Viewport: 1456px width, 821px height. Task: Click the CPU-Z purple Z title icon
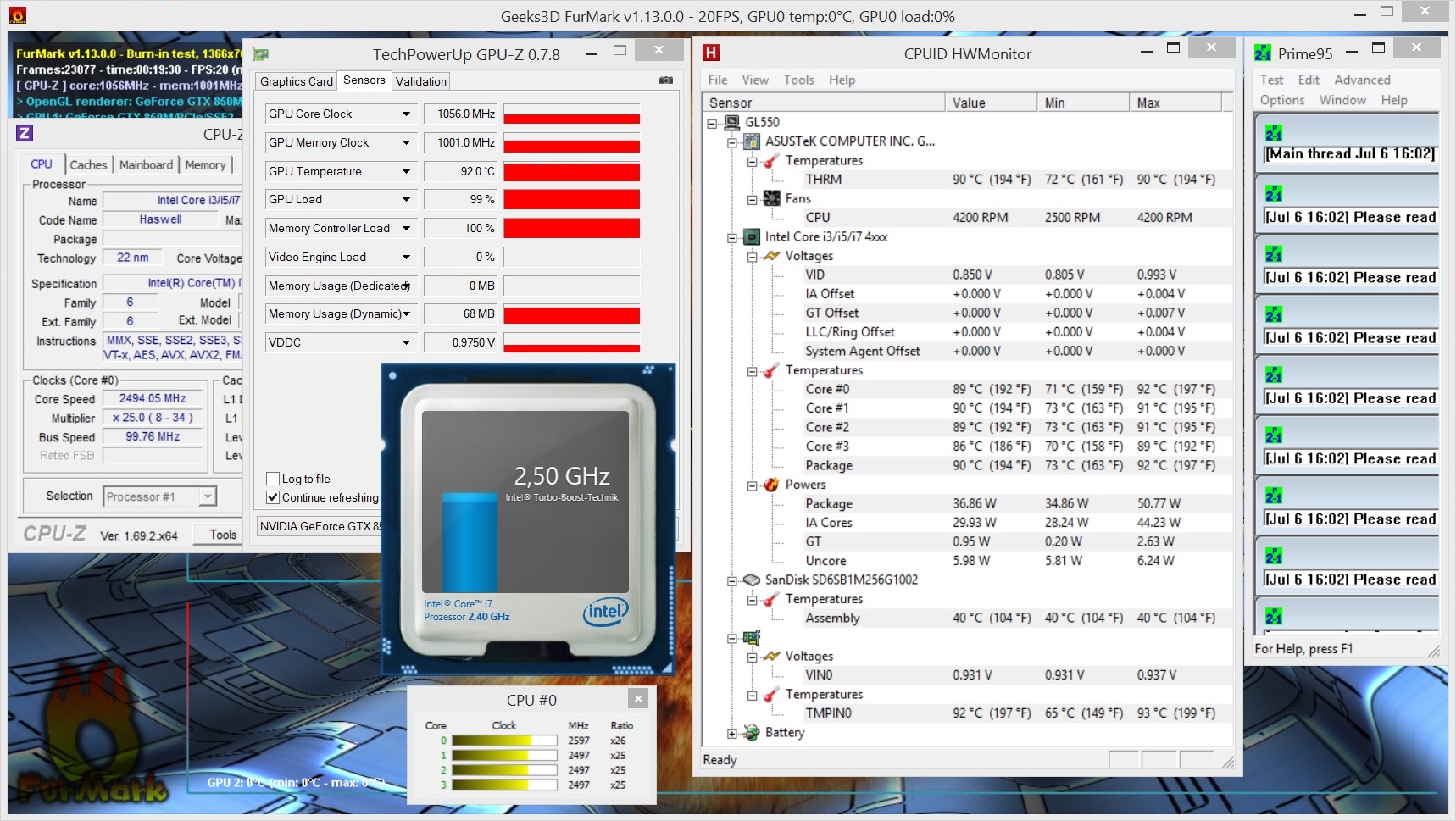coord(25,133)
